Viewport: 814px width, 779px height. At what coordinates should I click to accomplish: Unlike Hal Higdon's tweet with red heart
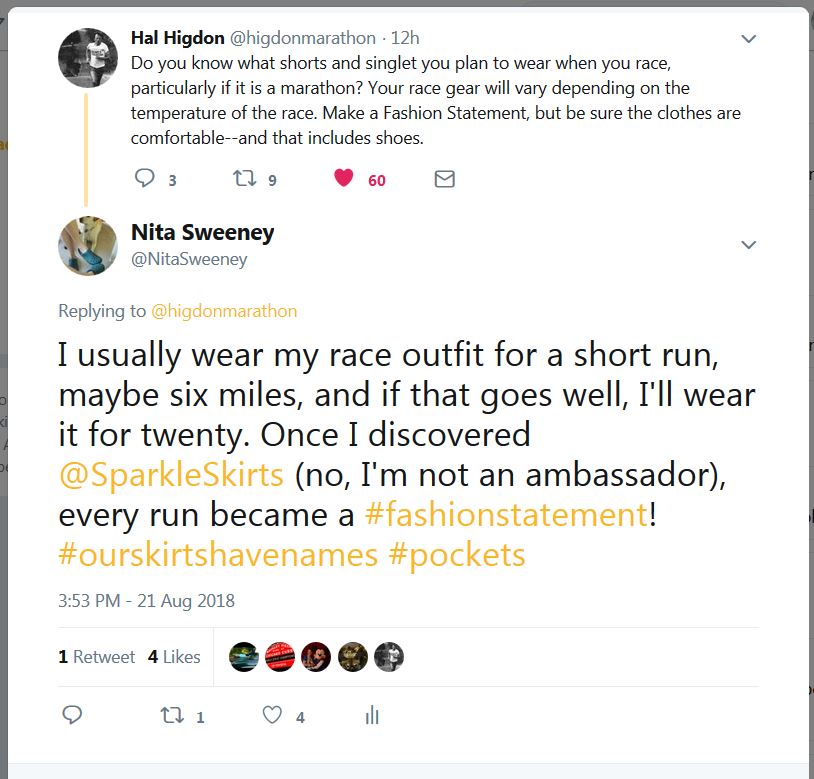coord(344,179)
